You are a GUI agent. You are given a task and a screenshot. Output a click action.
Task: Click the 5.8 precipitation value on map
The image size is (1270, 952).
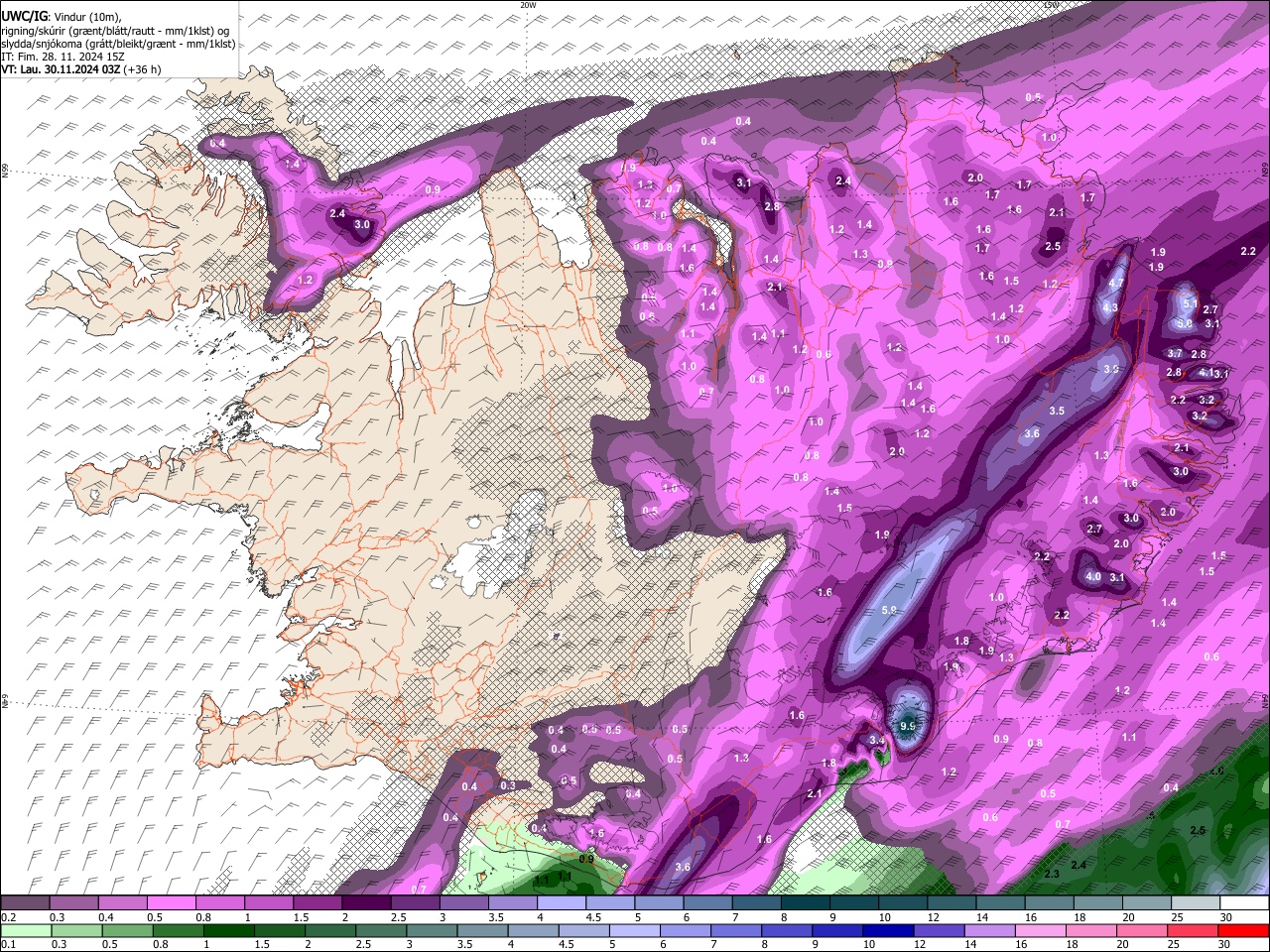click(889, 610)
